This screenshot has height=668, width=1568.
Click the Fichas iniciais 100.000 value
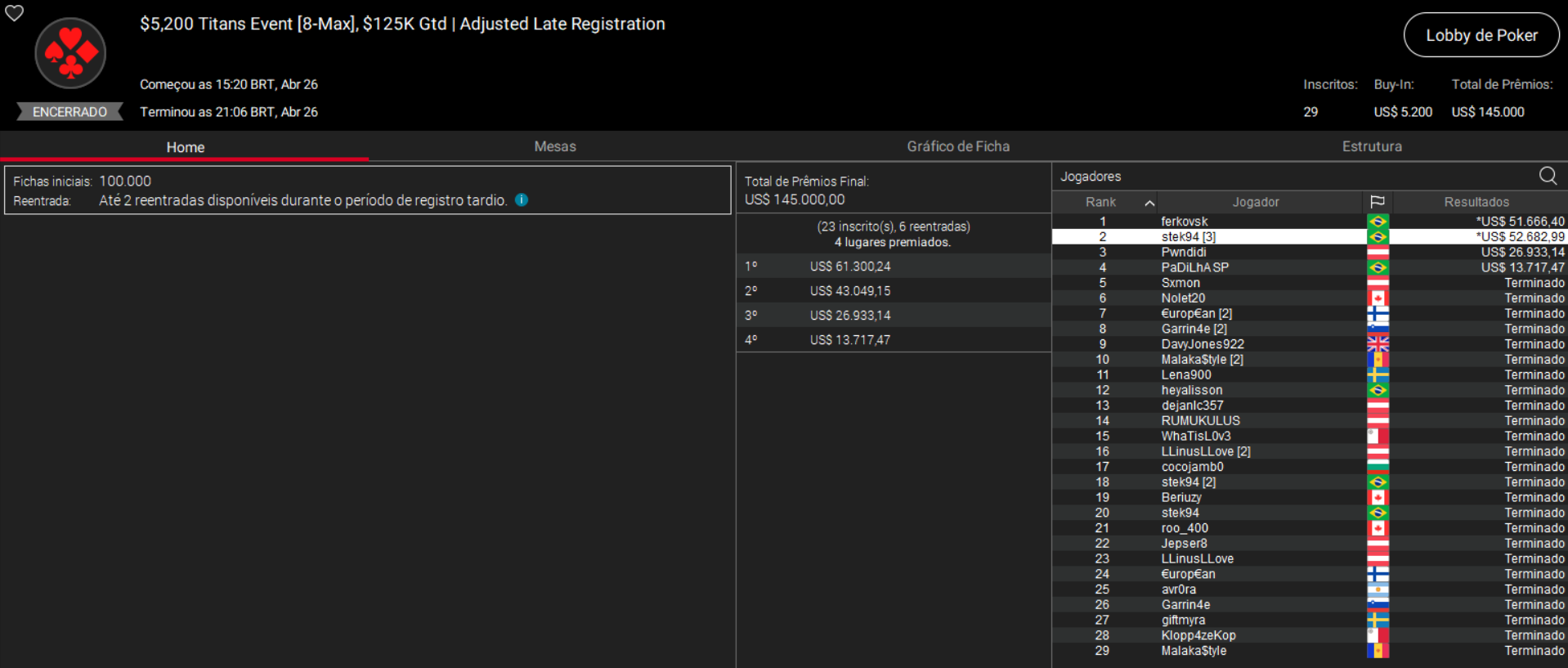pyautogui.click(x=125, y=182)
